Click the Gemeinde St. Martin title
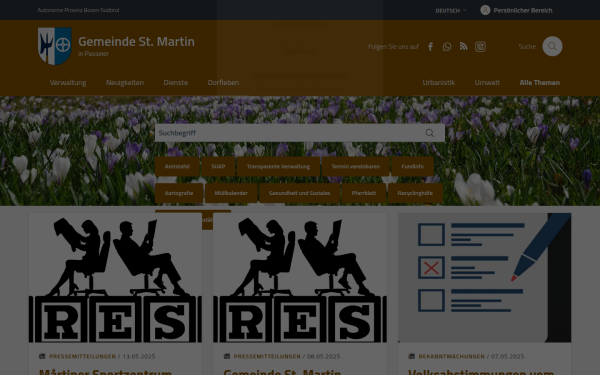This screenshot has height=375, width=600. tap(136, 41)
